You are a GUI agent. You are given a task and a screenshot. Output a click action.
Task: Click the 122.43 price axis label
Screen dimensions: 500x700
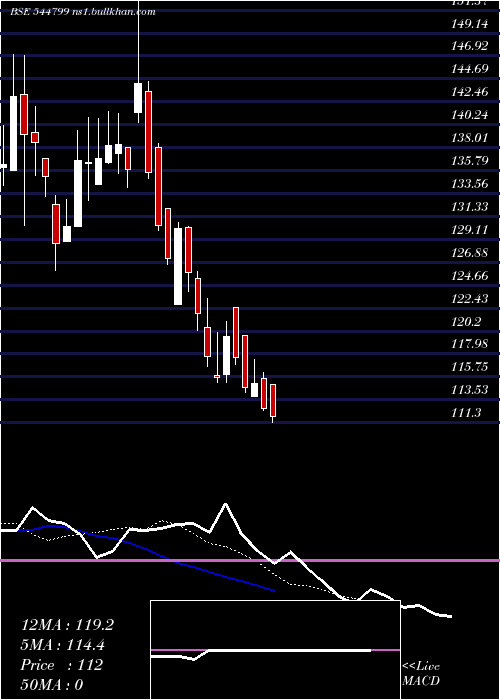[x=470, y=298]
